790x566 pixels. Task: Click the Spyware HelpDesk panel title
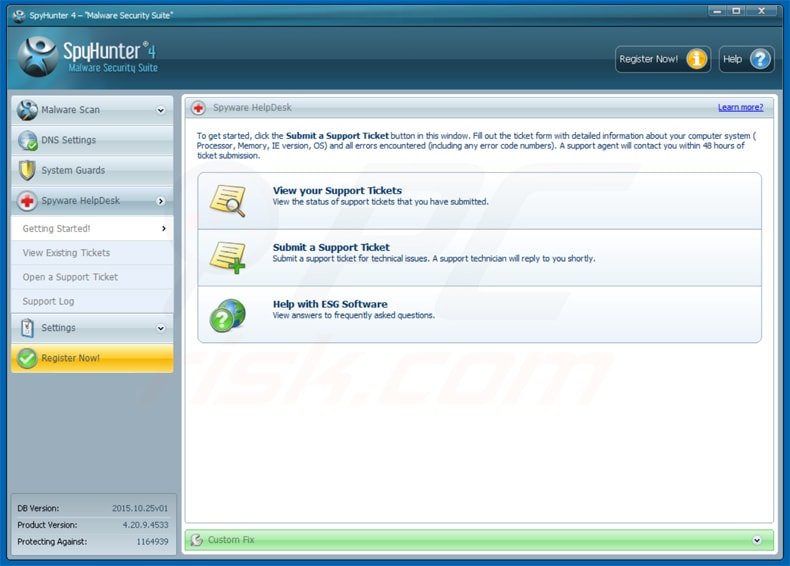tap(252, 108)
